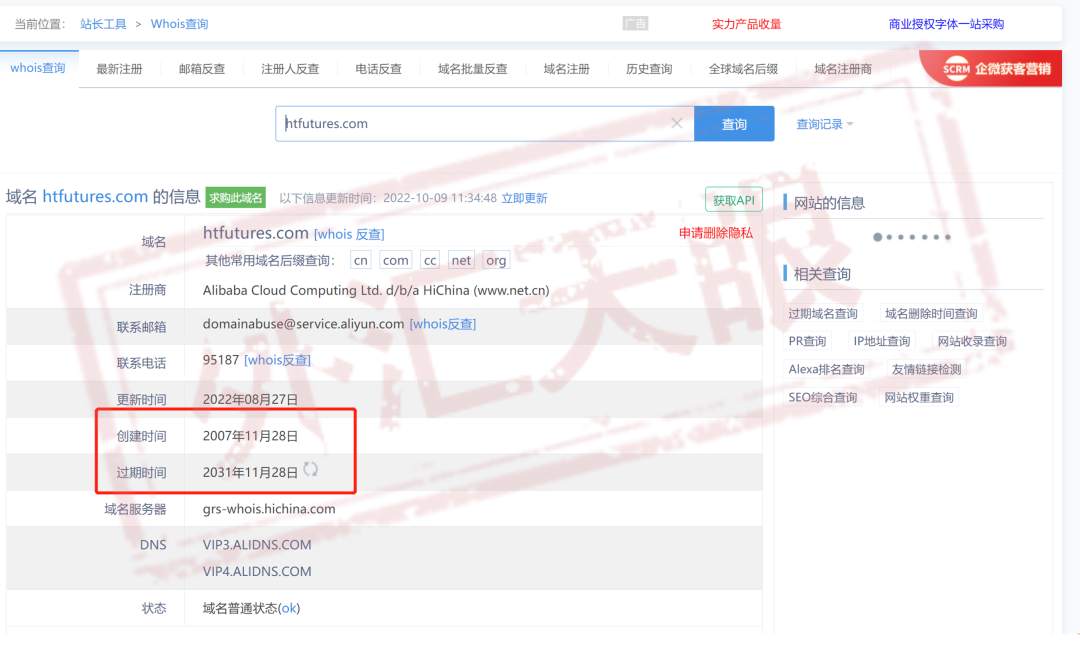Open 商业授权字体一站采购 ad link
Image resolution: width=1080 pixels, height=645 pixels.
[x=946, y=24]
